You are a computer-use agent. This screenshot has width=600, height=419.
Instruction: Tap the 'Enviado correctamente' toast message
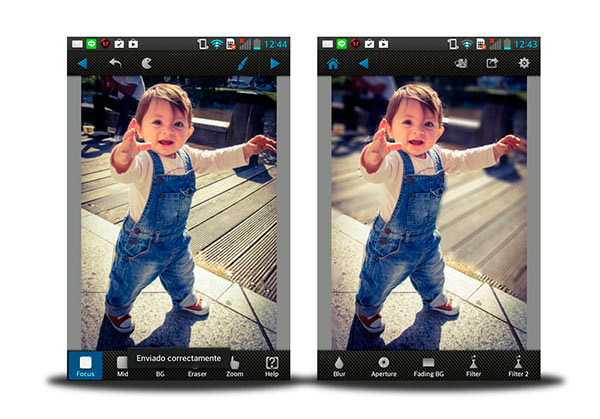[x=179, y=359]
